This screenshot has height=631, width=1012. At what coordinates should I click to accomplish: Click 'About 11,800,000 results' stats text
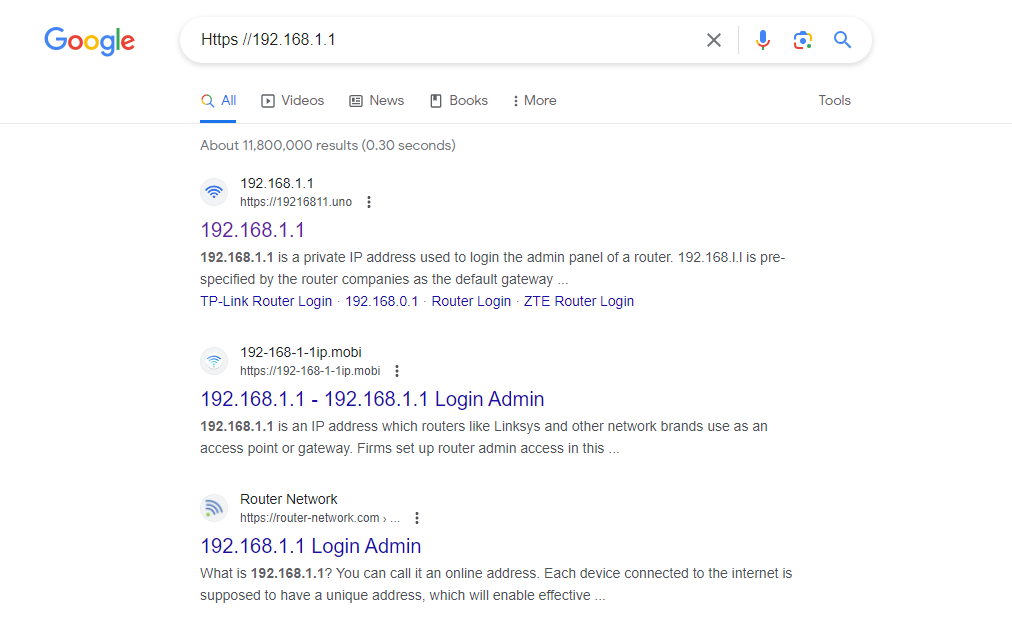tap(328, 145)
